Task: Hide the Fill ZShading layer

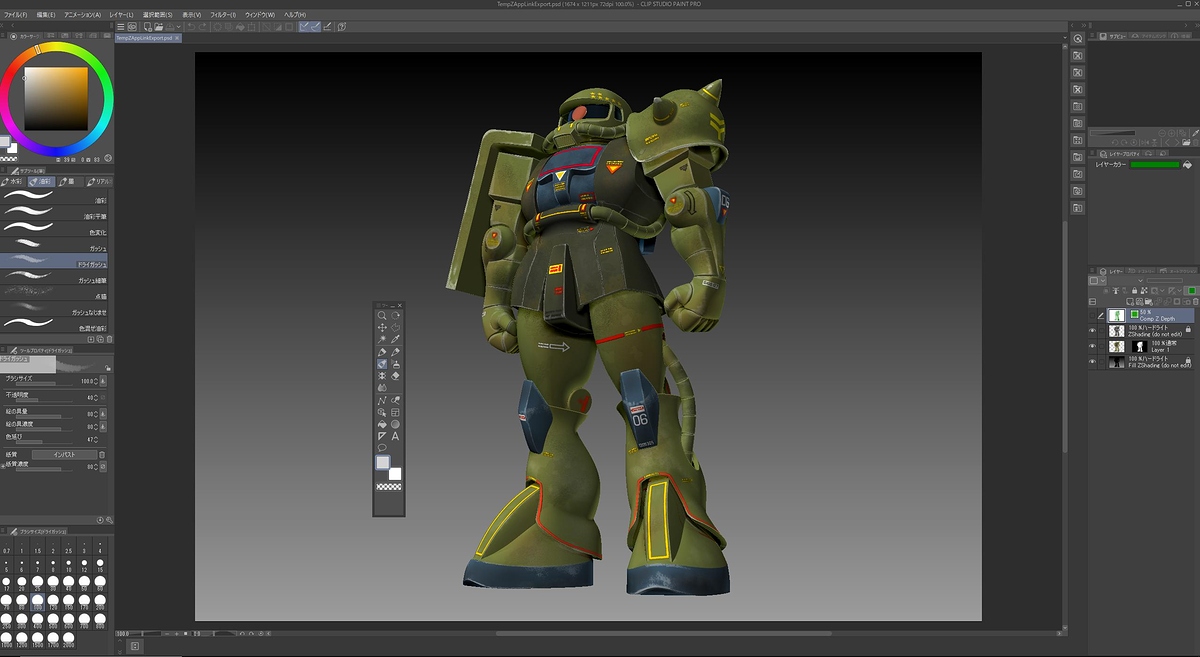Action: tap(1092, 361)
